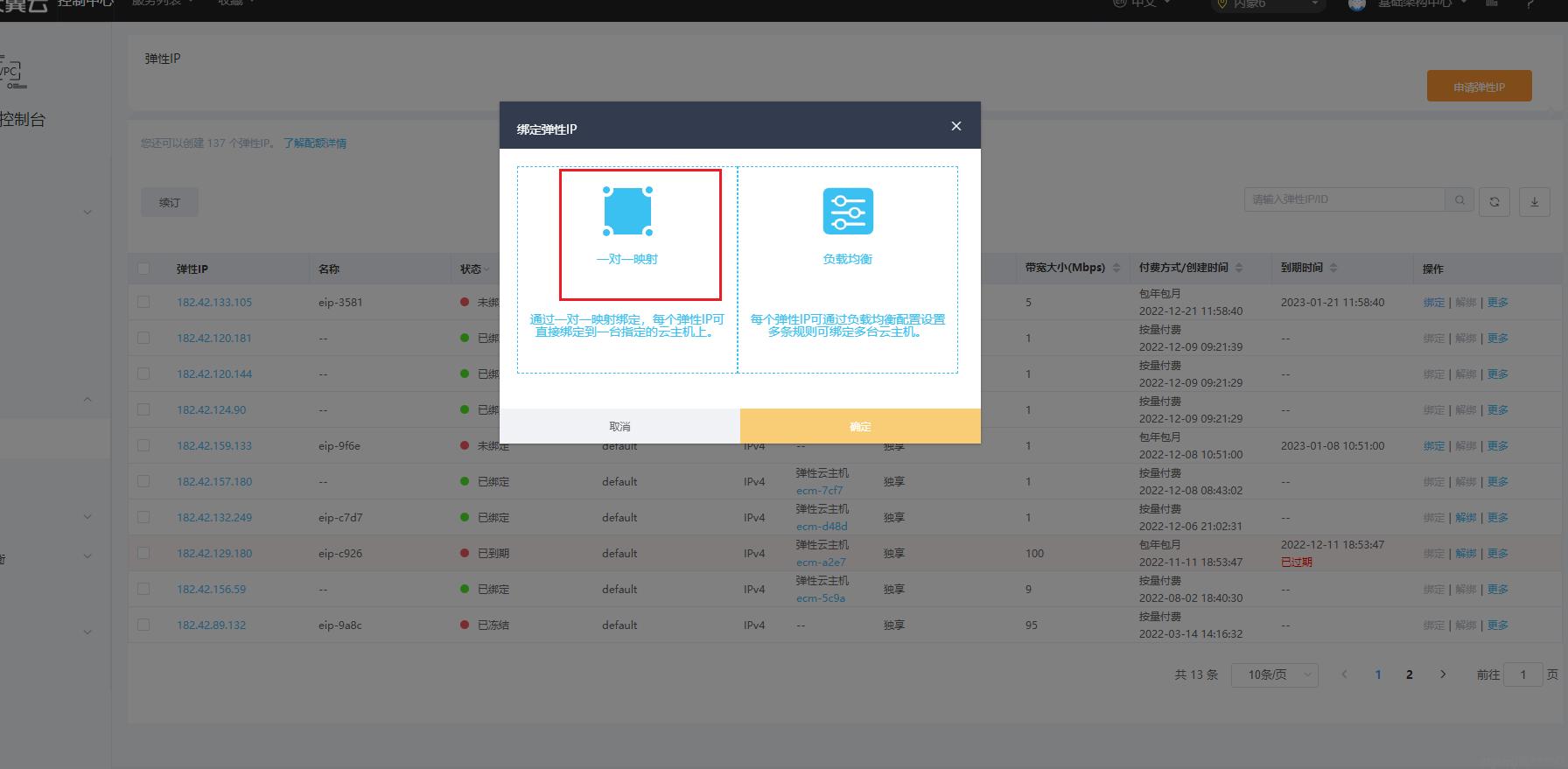Sort by 带宽大小(Mbps) column arrows

coord(1116,268)
